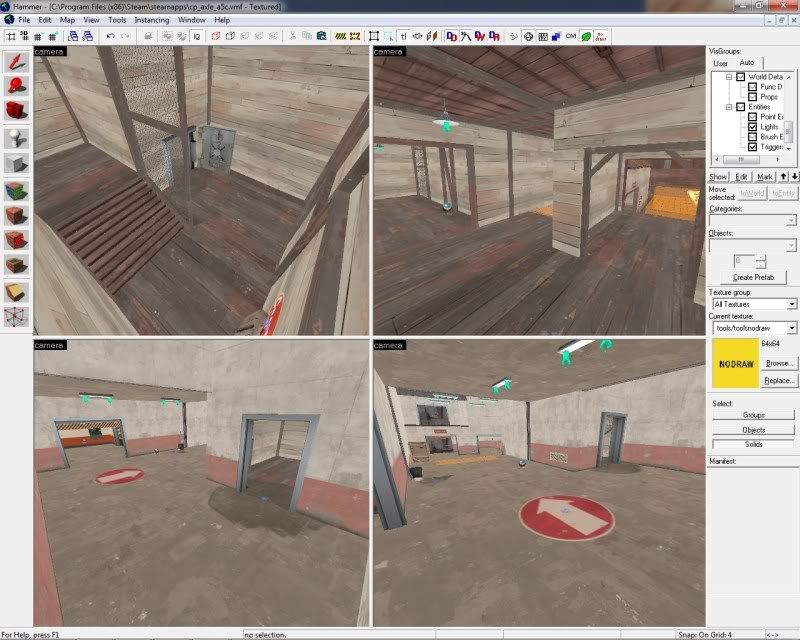The image size is (800, 640).
Task: Paste using the clipboard toolbar icon
Action: pyautogui.click(x=321, y=36)
